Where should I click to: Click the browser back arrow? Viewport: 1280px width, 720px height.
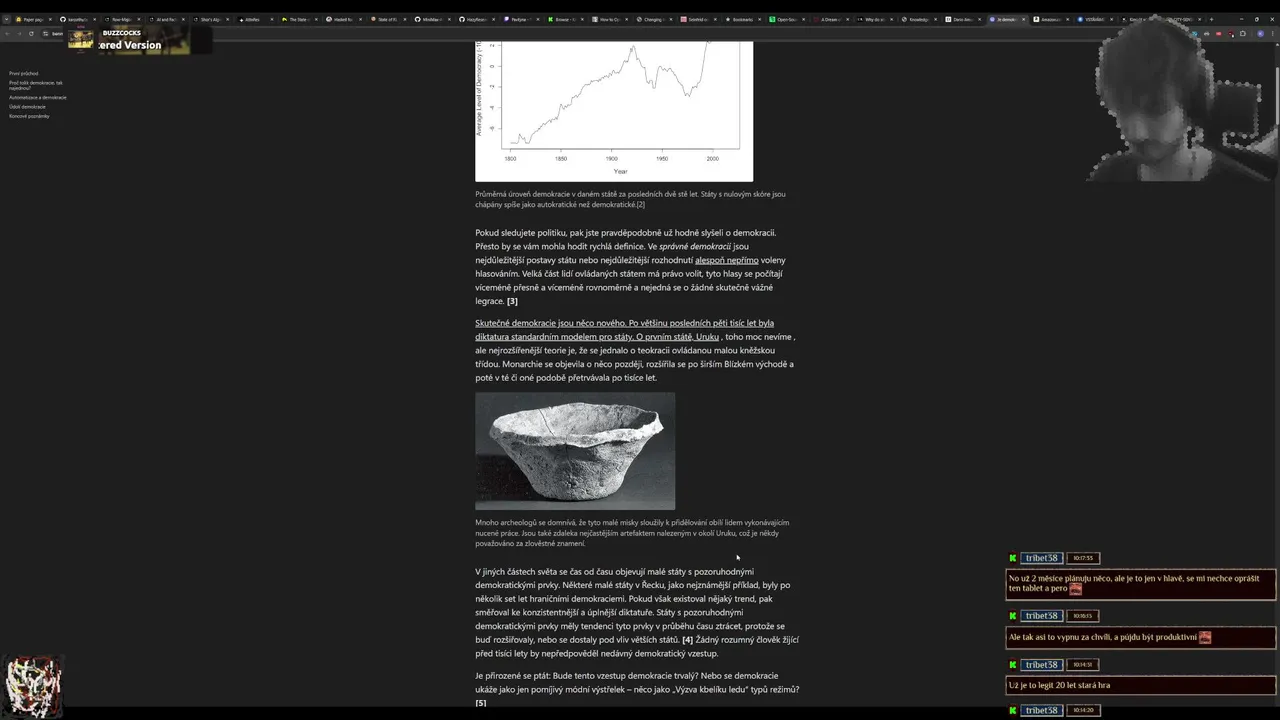[7, 33]
